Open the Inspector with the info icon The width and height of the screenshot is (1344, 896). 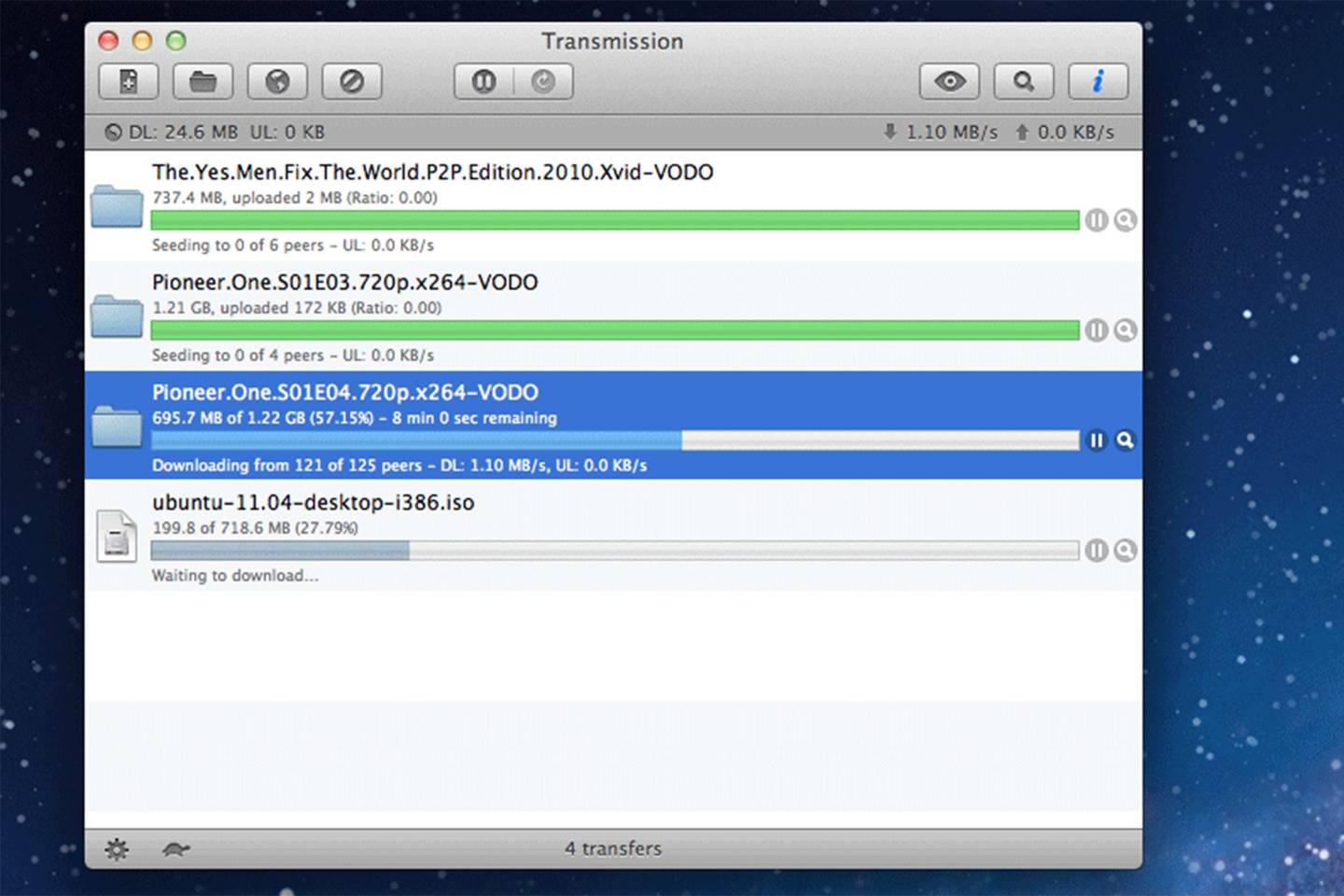tap(1099, 82)
